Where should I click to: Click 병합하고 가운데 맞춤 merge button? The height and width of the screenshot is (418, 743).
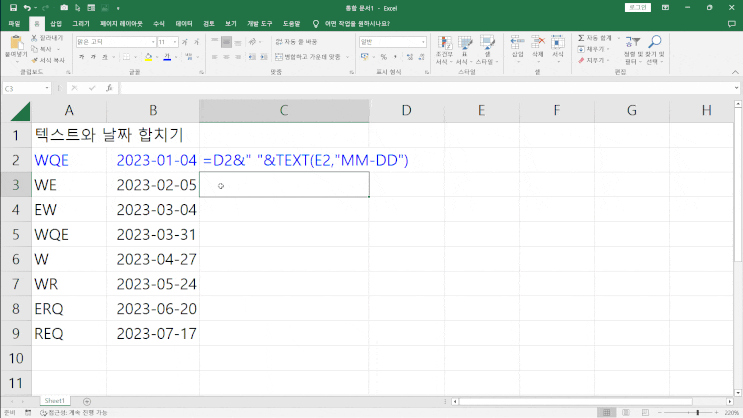[308, 57]
